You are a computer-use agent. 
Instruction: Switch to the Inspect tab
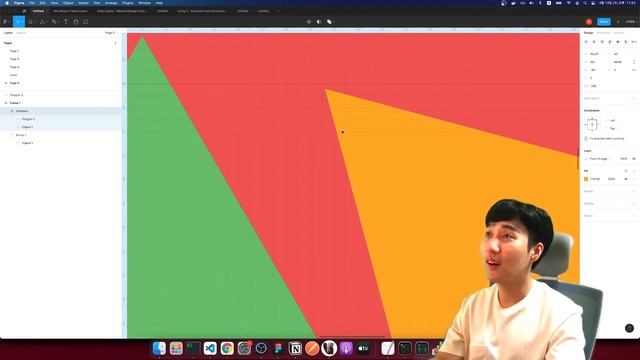pyautogui.click(x=619, y=33)
